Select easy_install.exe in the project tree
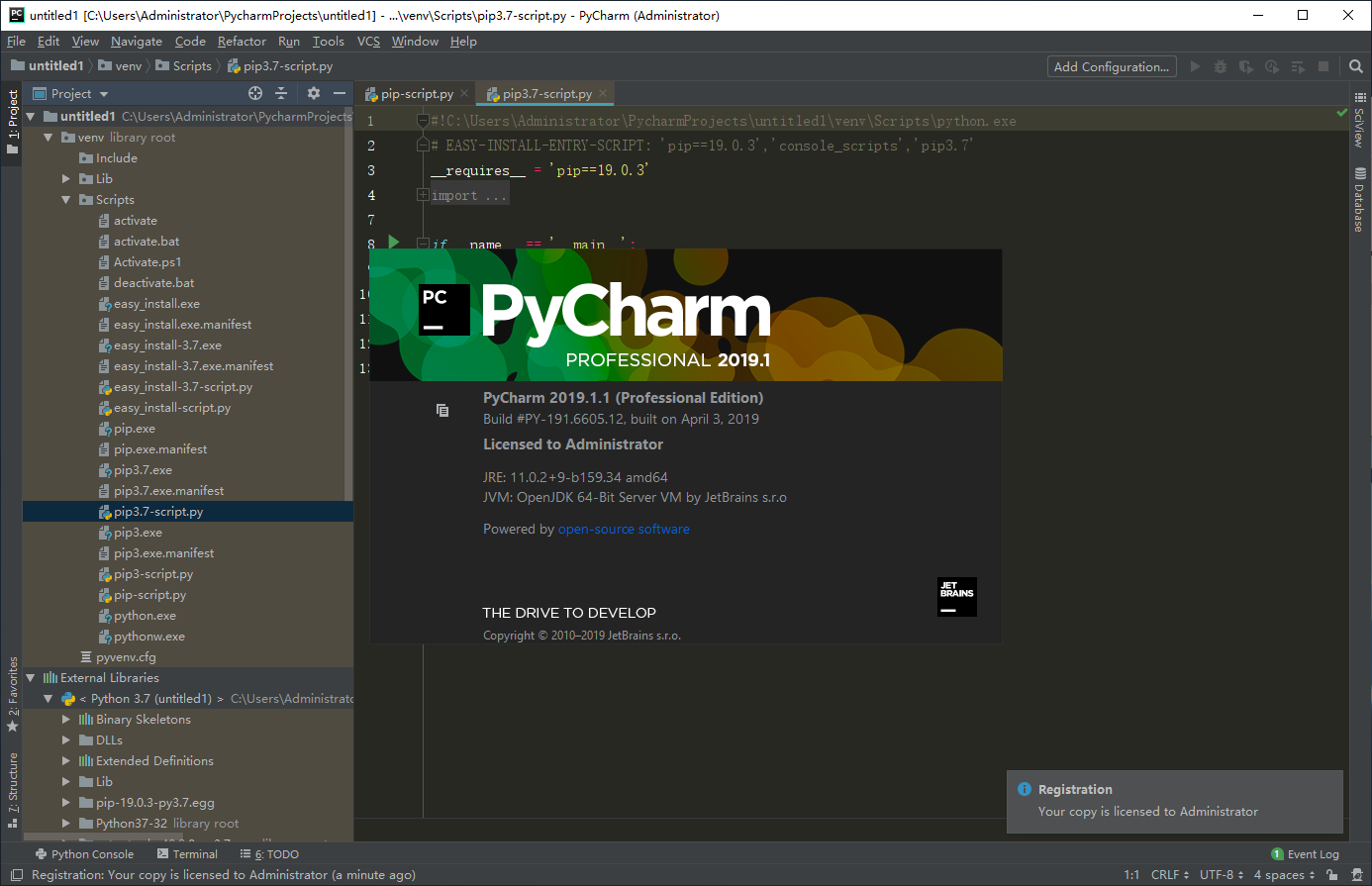1372x886 pixels. [156, 304]
